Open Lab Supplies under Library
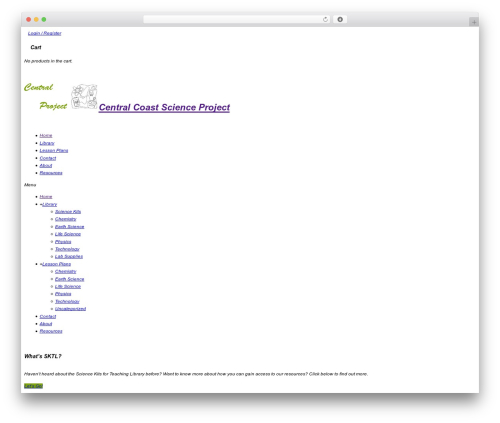 pos(69,256)
